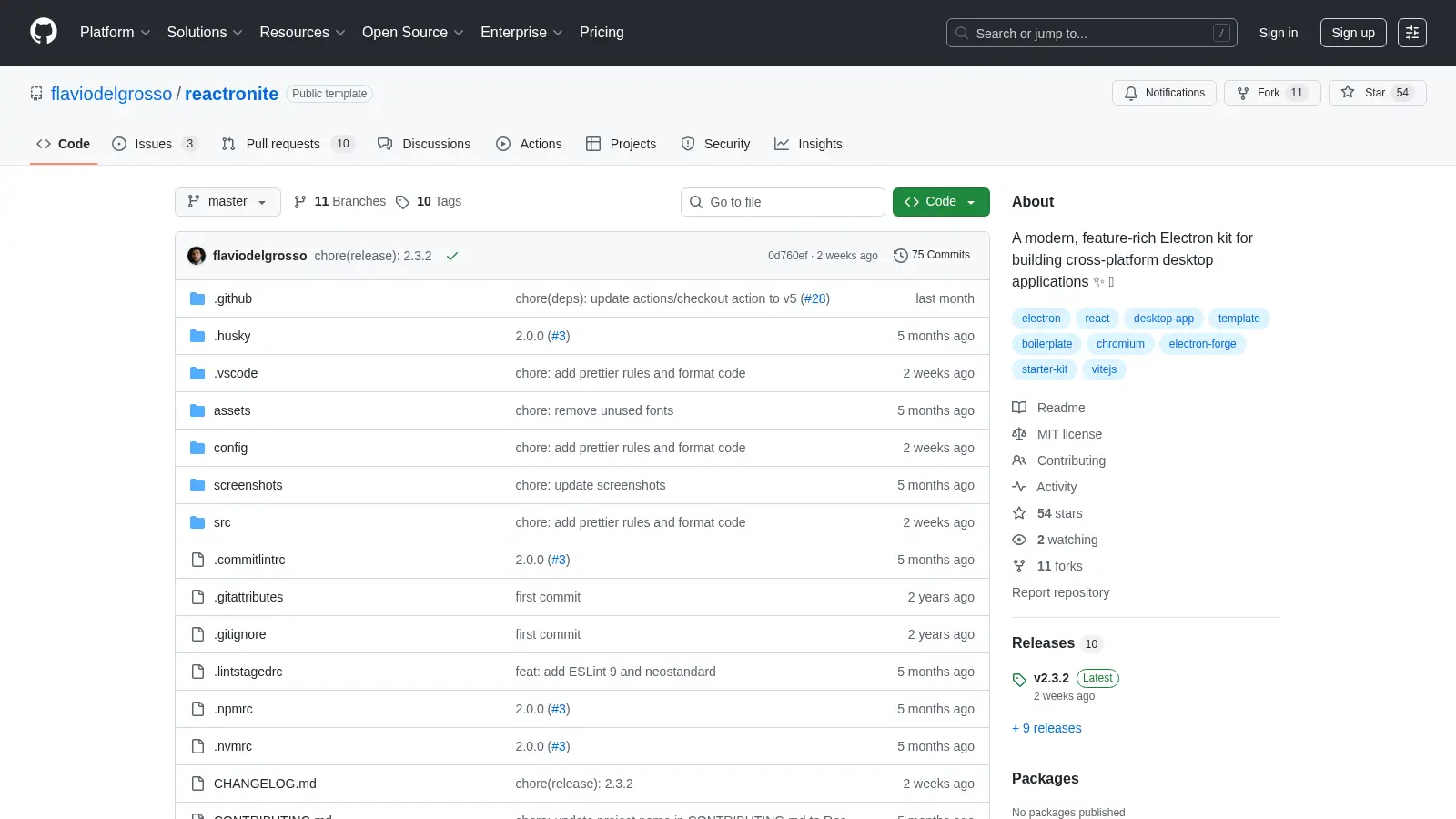The width and height of the screenshot is (1456, 819).
Task: Open the Pull requests tab
Action: (288, 144)
